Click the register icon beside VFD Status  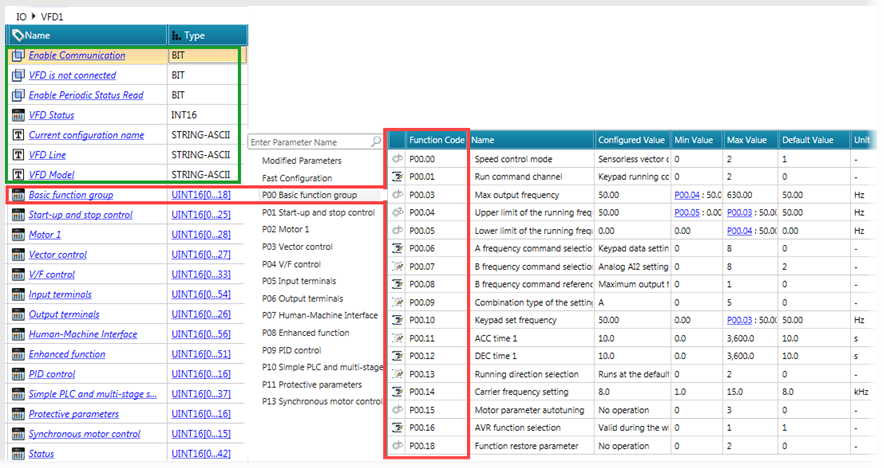(x=17, y=115)
